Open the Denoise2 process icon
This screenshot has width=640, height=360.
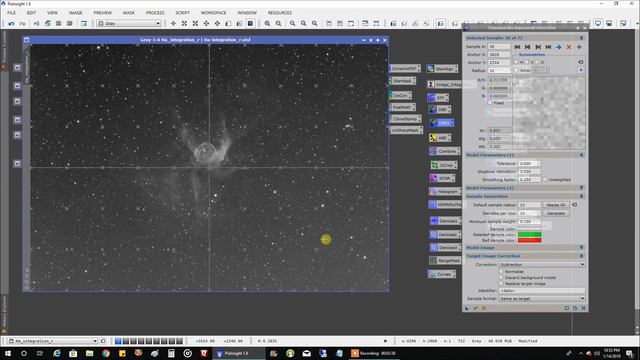point(445,235)
